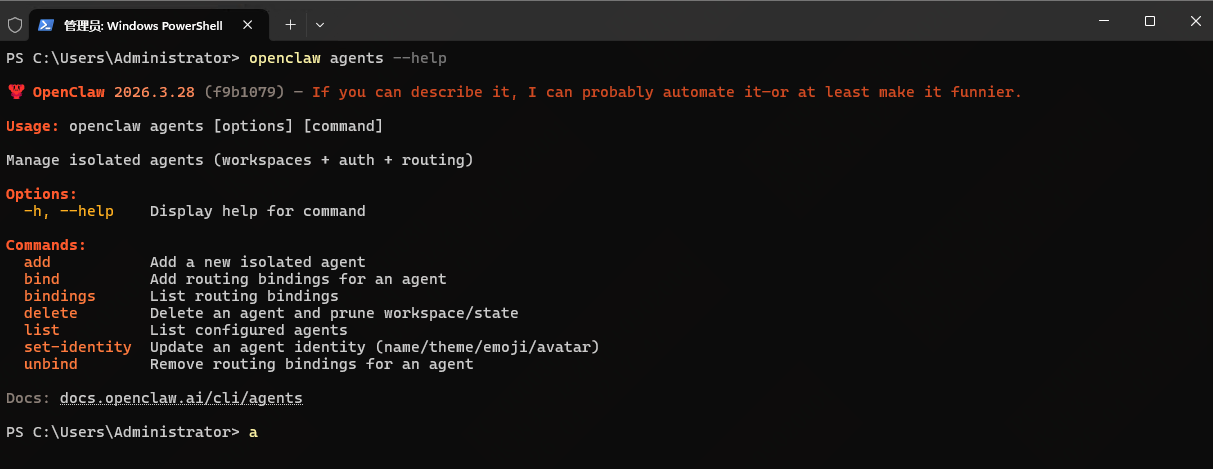Maximize the terminal window

(1150, 21)
